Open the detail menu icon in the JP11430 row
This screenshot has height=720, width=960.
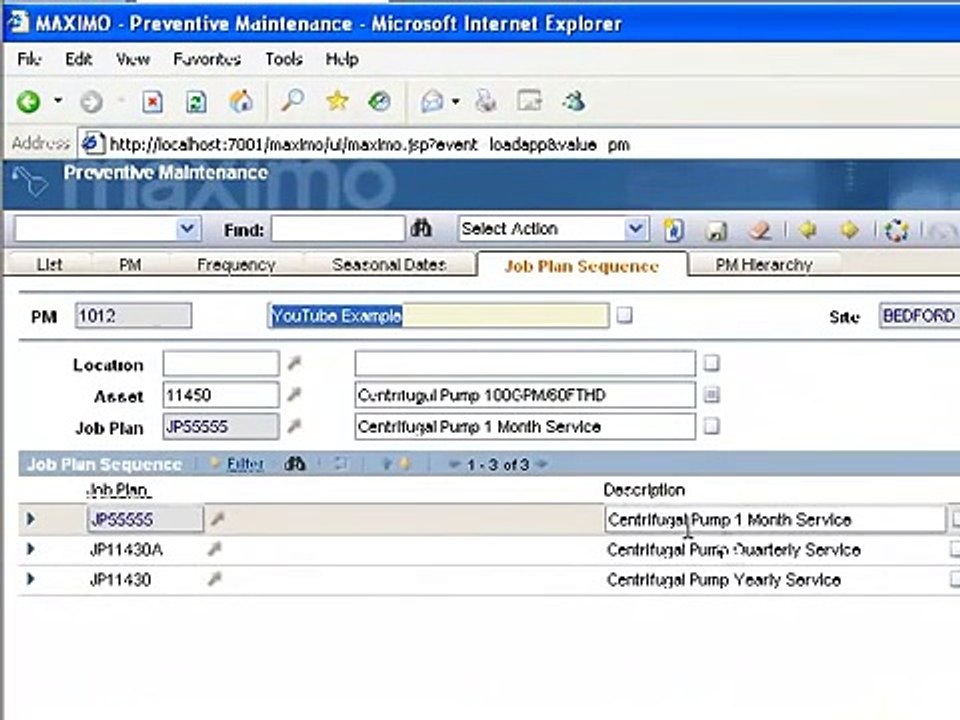coord(214,579)
